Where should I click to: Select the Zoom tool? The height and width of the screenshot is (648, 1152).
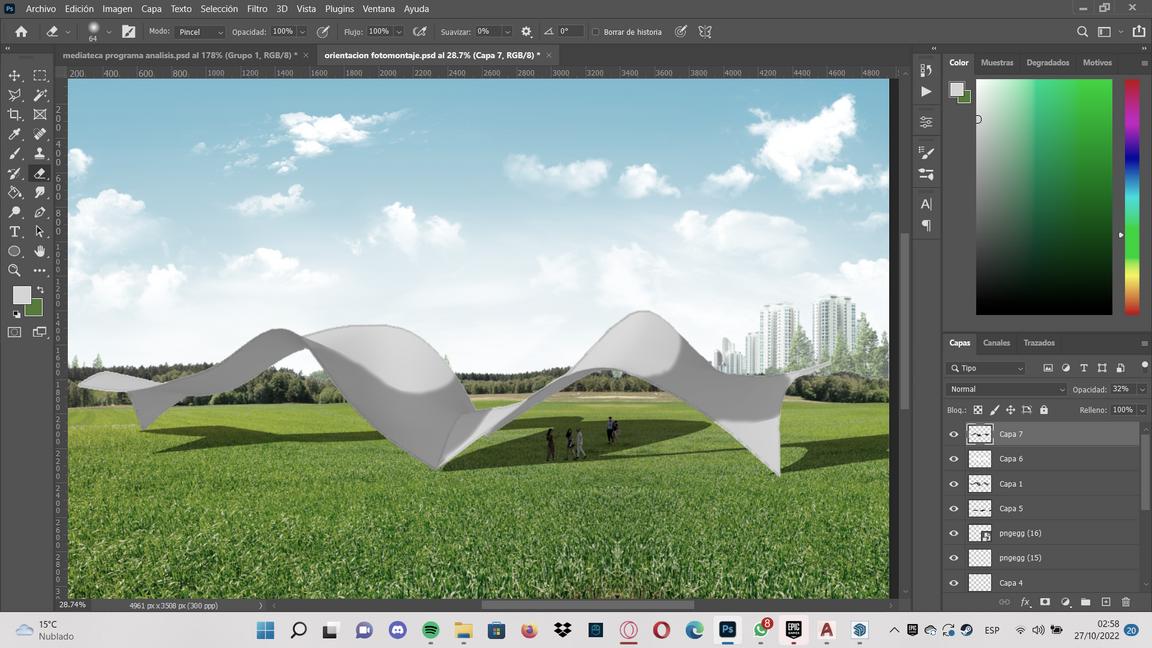tap(15, 270)
